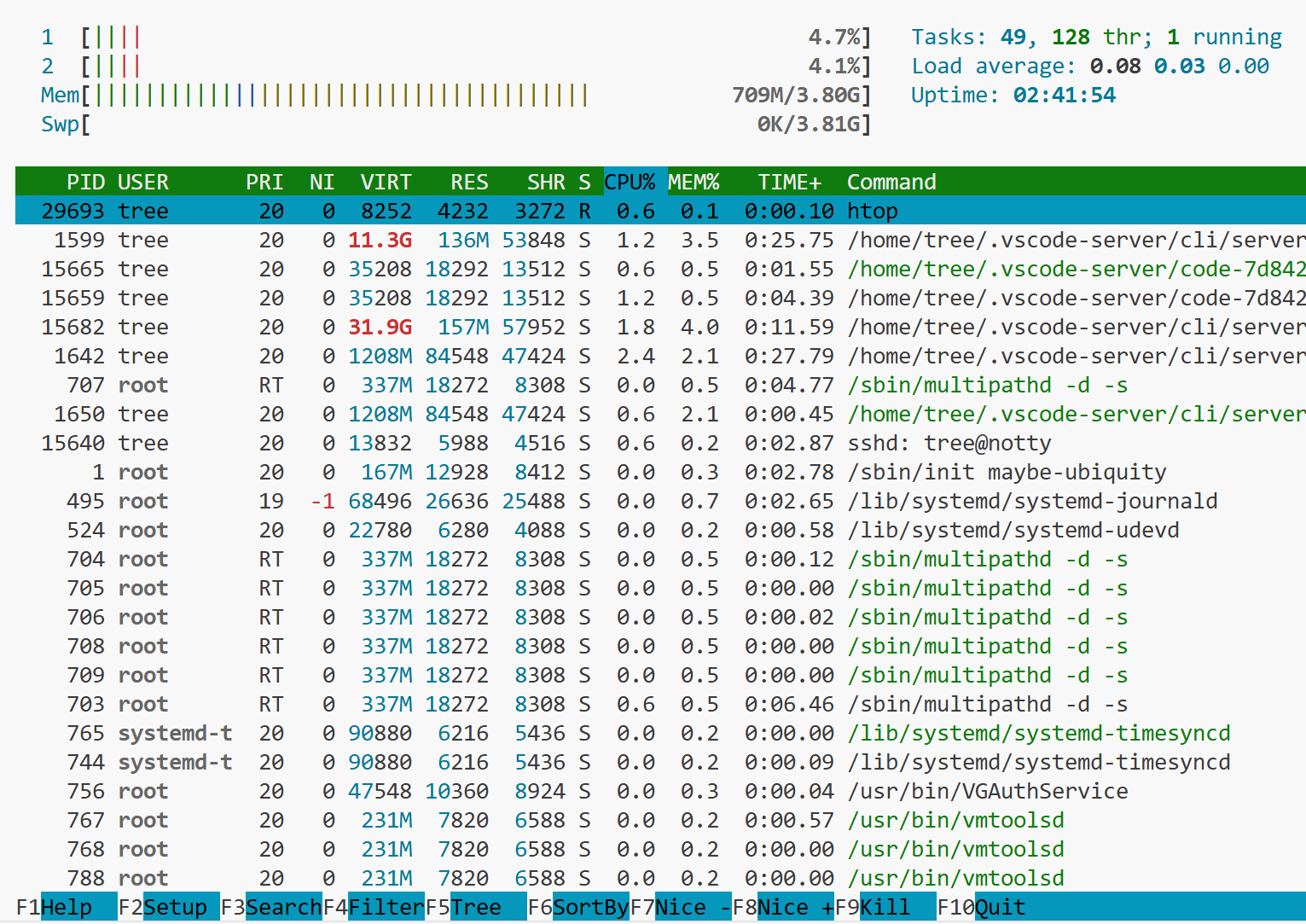Viewport: 1306px width, 924px height.
Task: Click the S state column header
Action: coord(584,182)
